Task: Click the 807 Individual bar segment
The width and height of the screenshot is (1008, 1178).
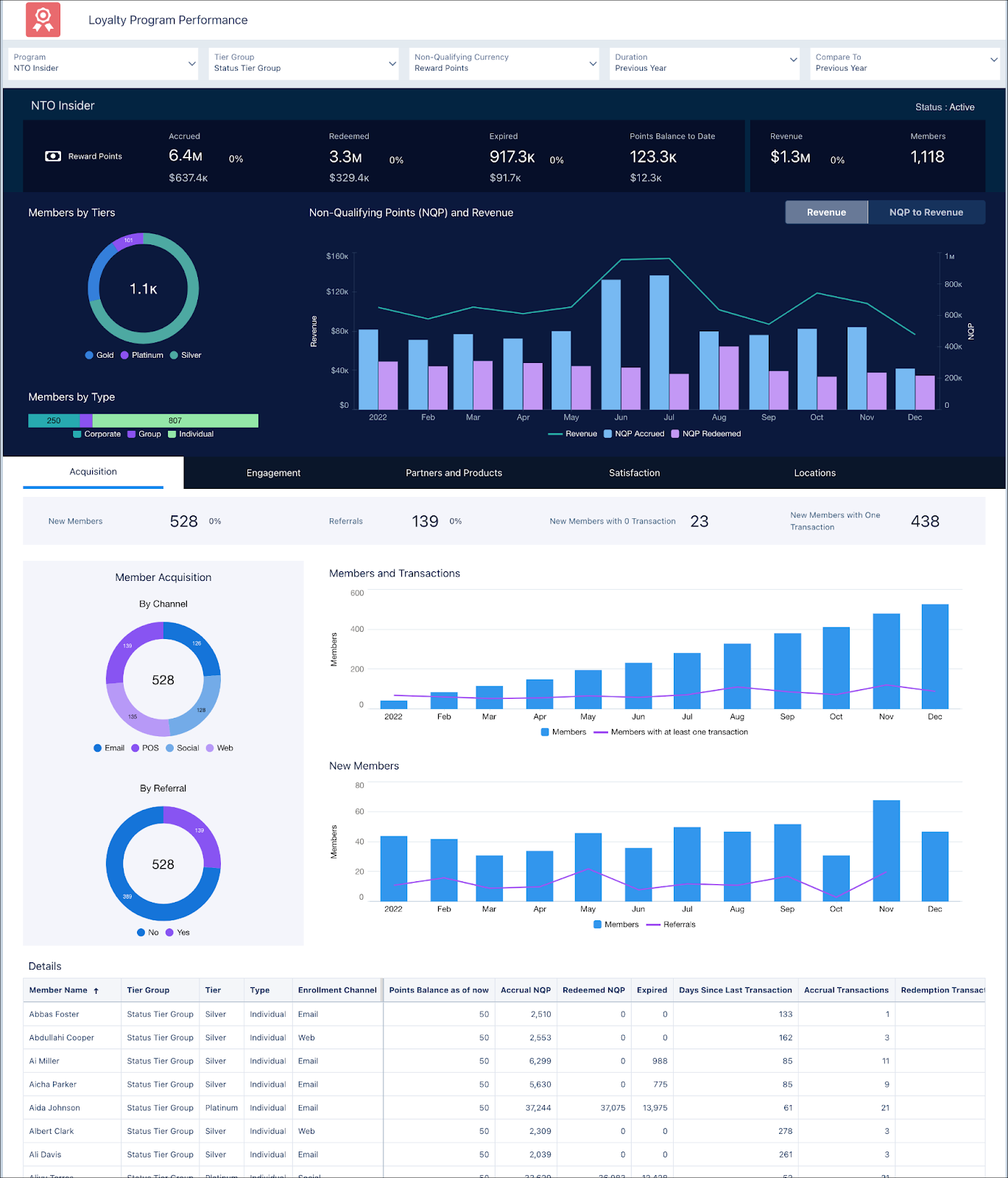Action: point(175,420)
